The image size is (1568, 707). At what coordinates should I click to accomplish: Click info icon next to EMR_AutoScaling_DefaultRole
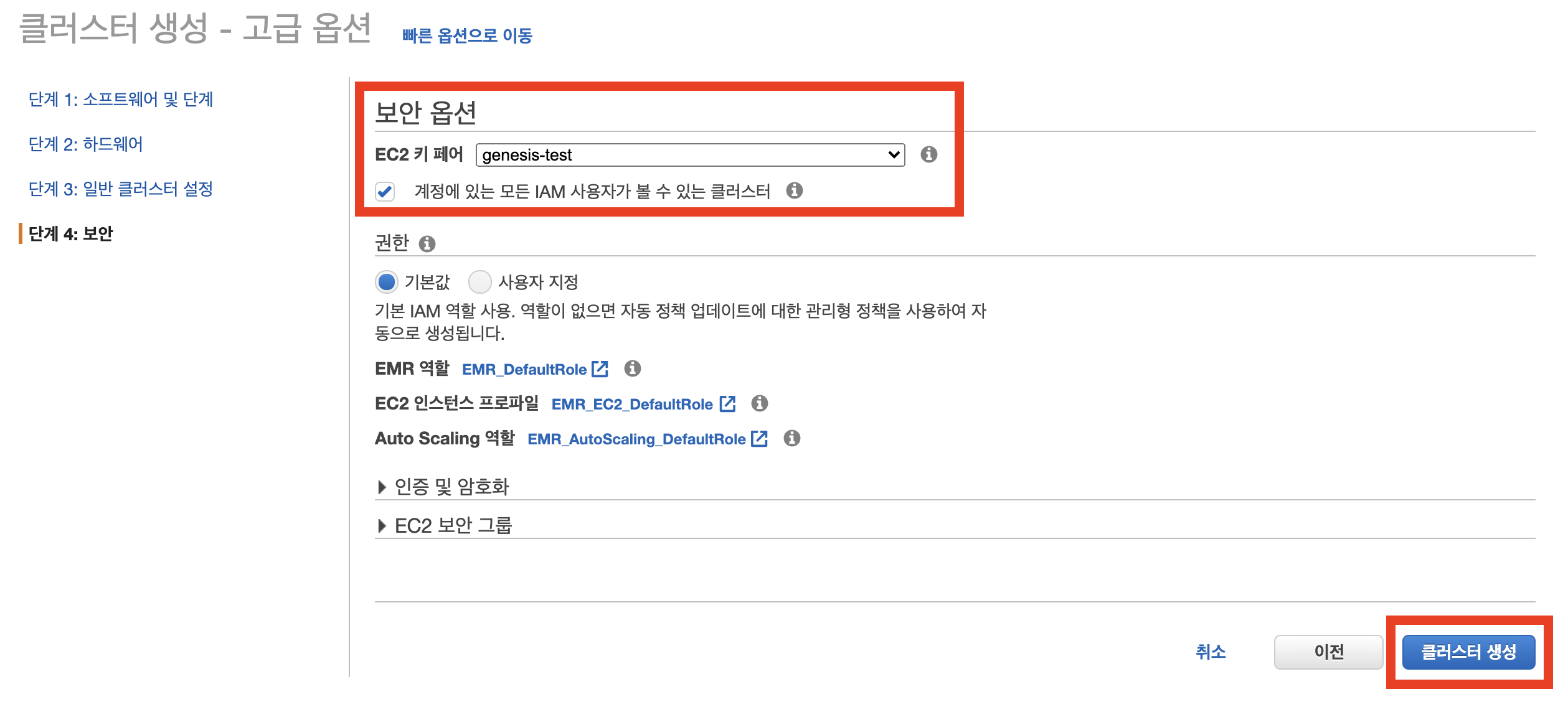tap(791, 439)
